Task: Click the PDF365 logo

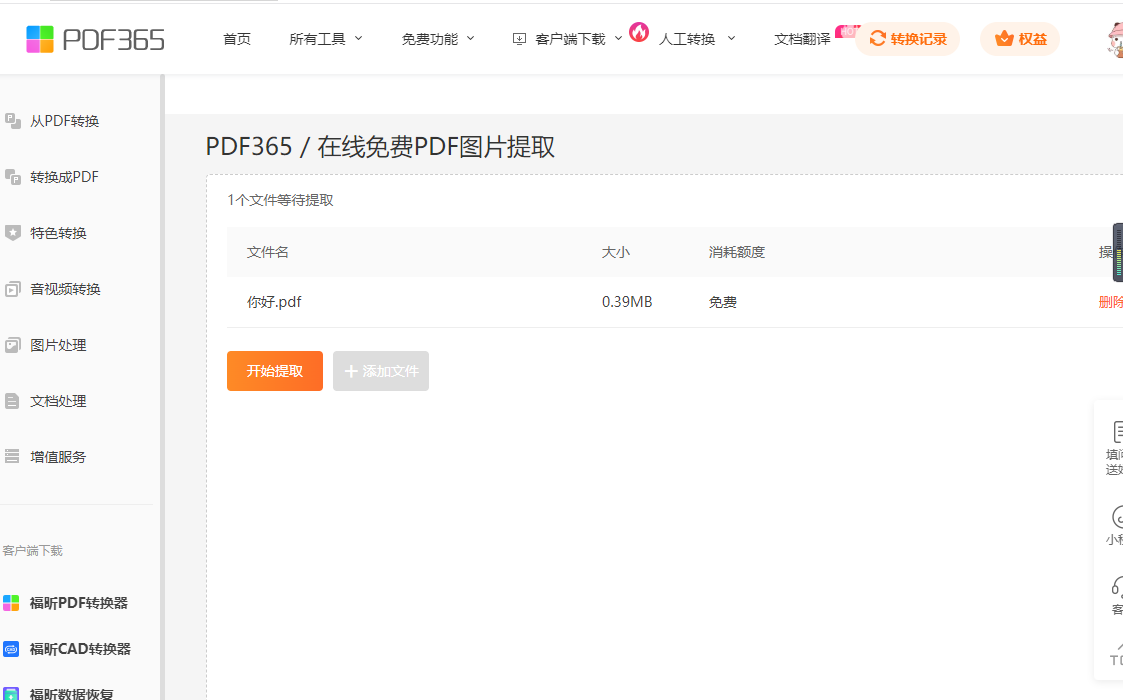Action: [95, 39]
